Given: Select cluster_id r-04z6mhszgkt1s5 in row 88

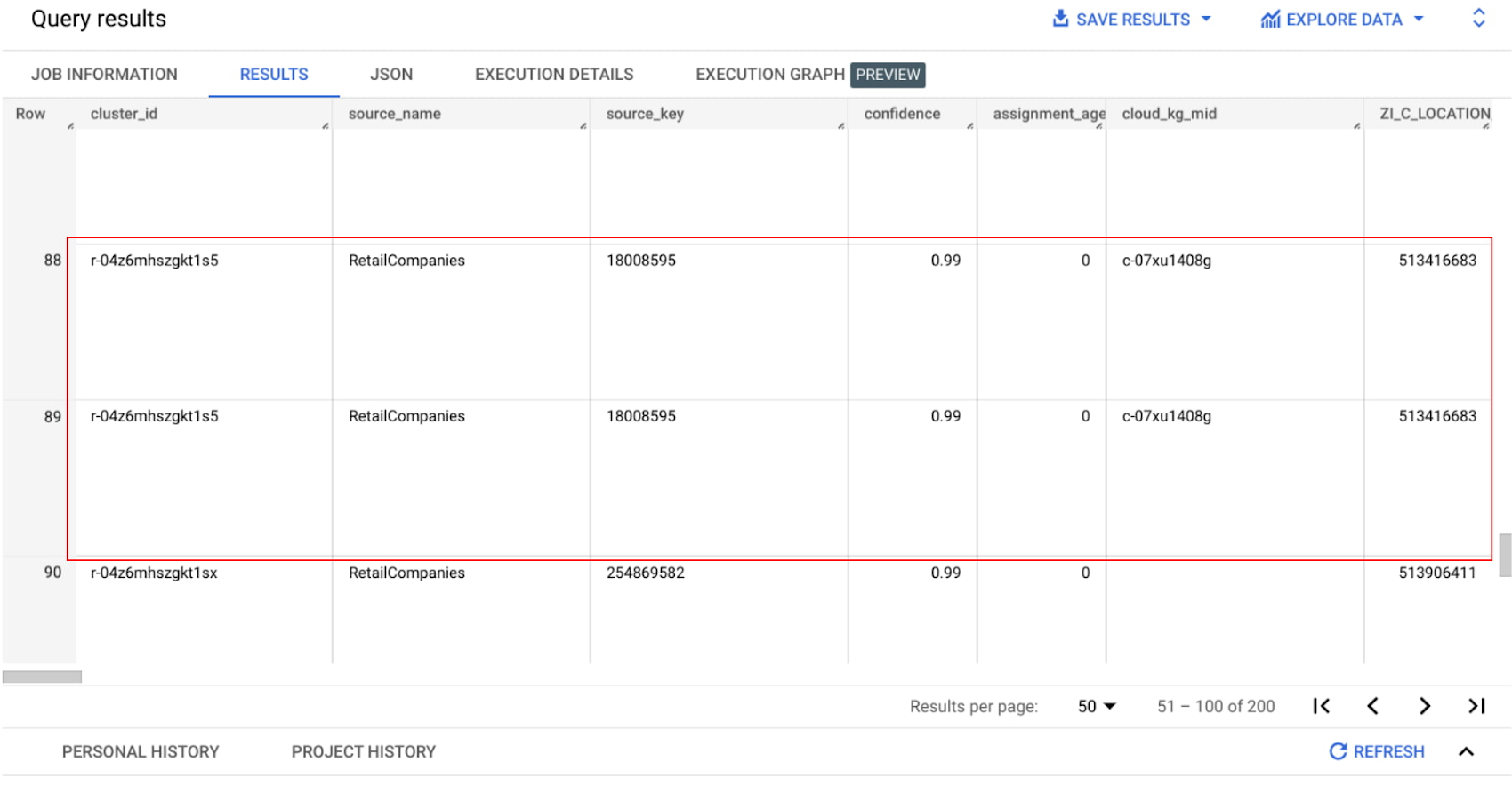Looking at the screenshot, I should [x=154, y=261].
